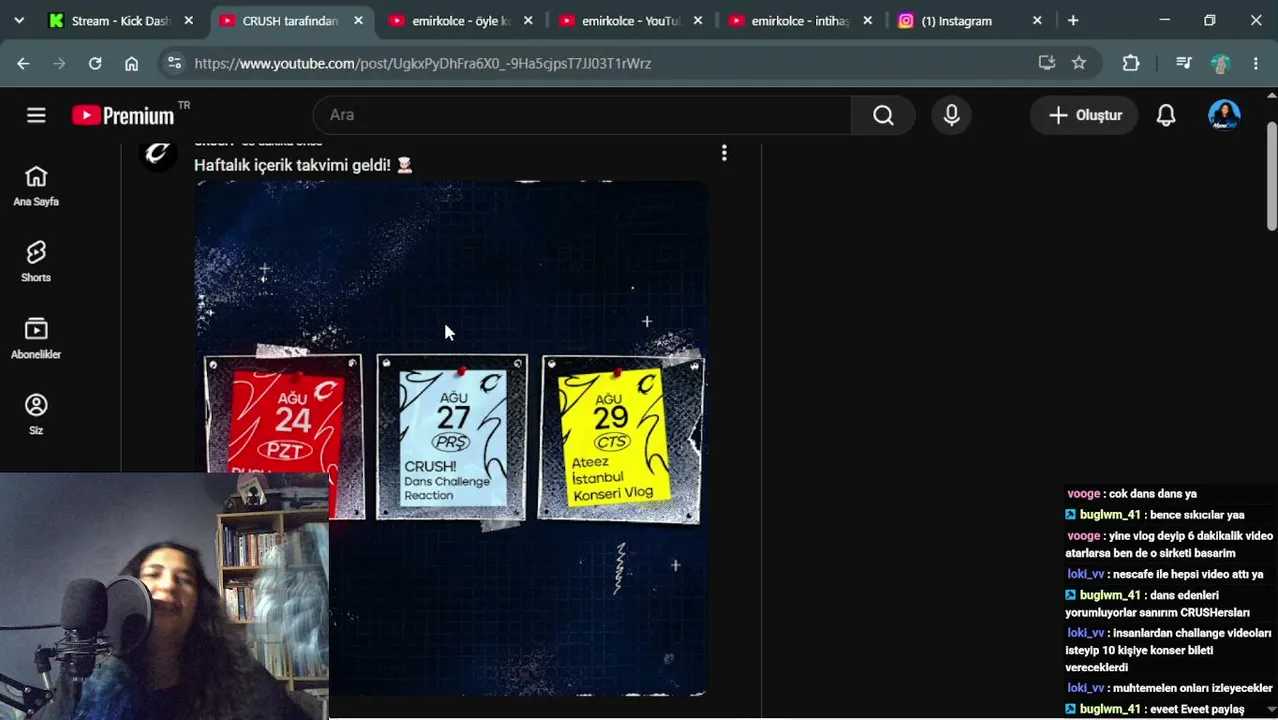
Task: Open Shorts from sidebar
Action: click(36, 262)
